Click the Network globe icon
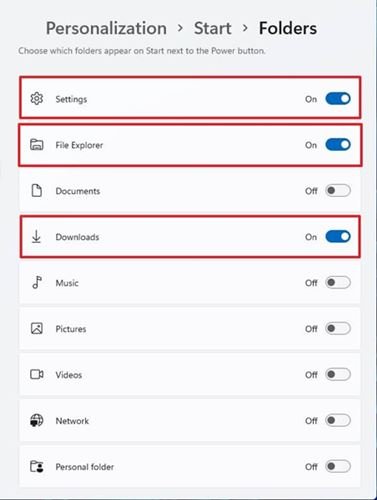The height and width of the screenshot is (500, 377). pos(37,420)
